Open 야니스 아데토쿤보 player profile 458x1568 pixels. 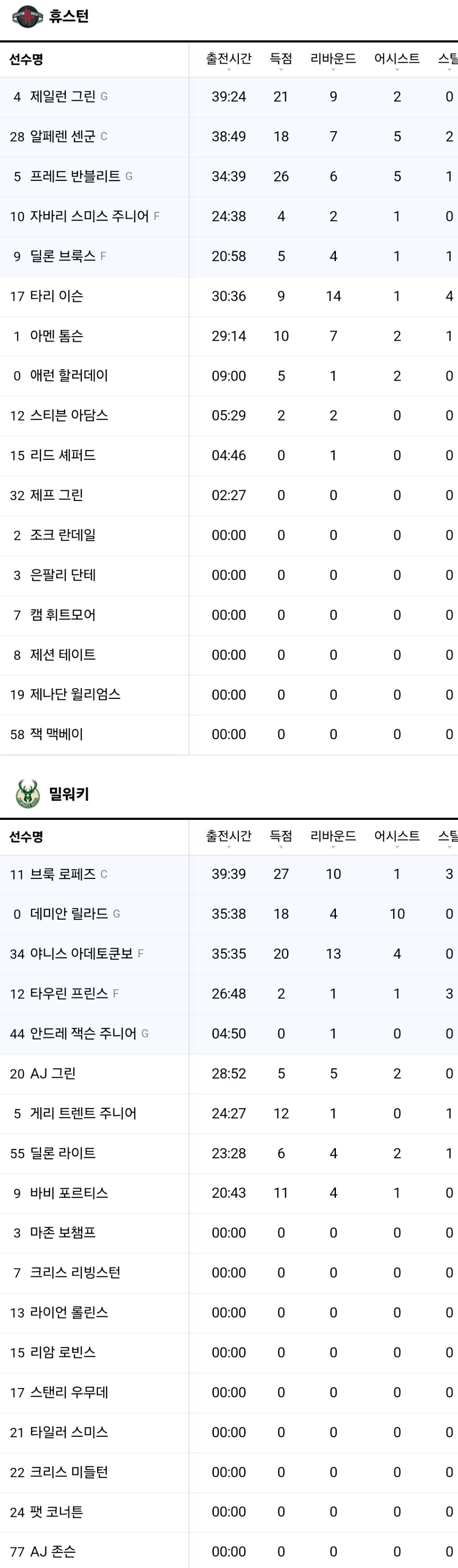(81, 954)
